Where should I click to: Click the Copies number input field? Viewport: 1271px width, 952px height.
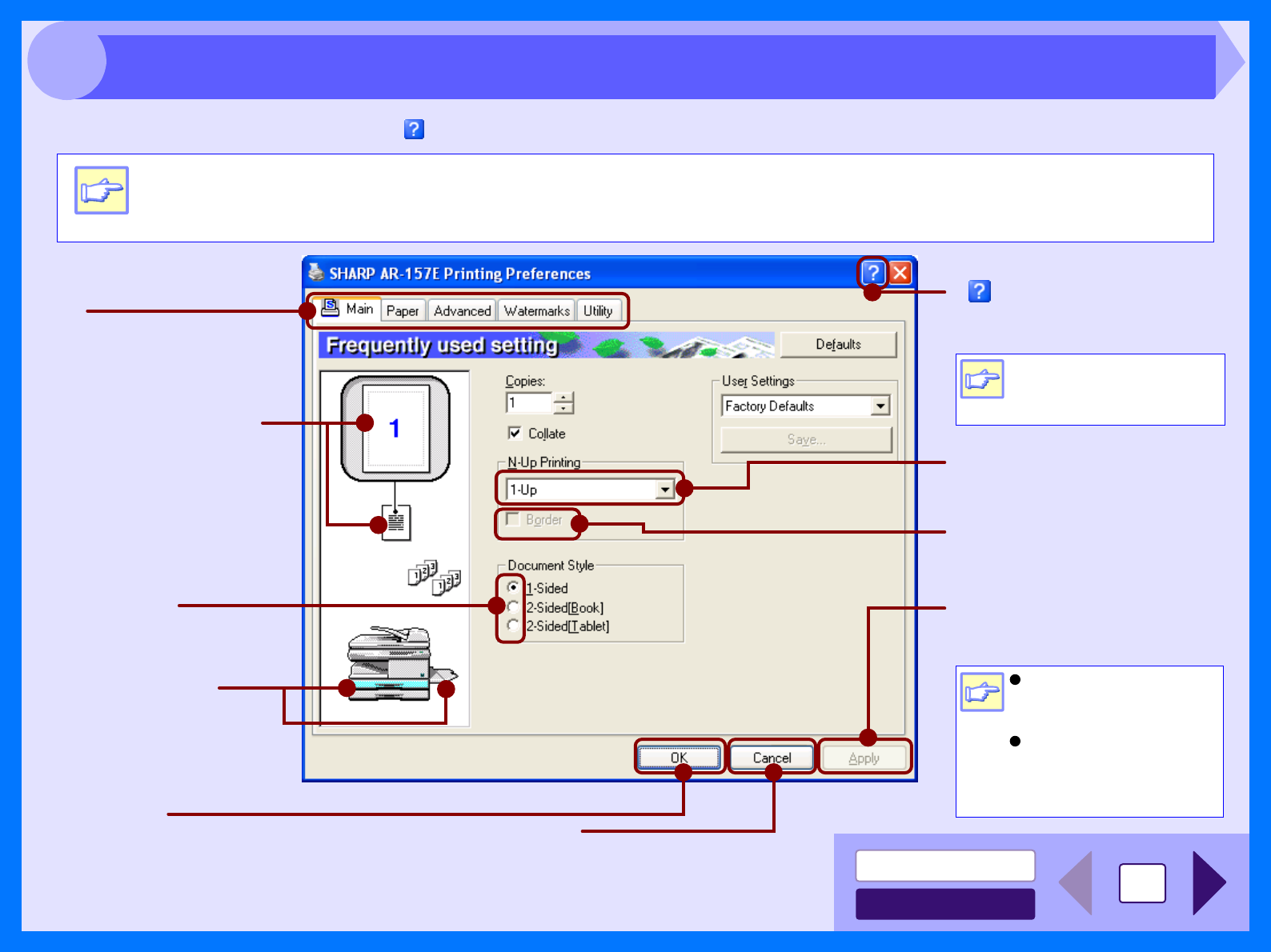click(530, 402)
